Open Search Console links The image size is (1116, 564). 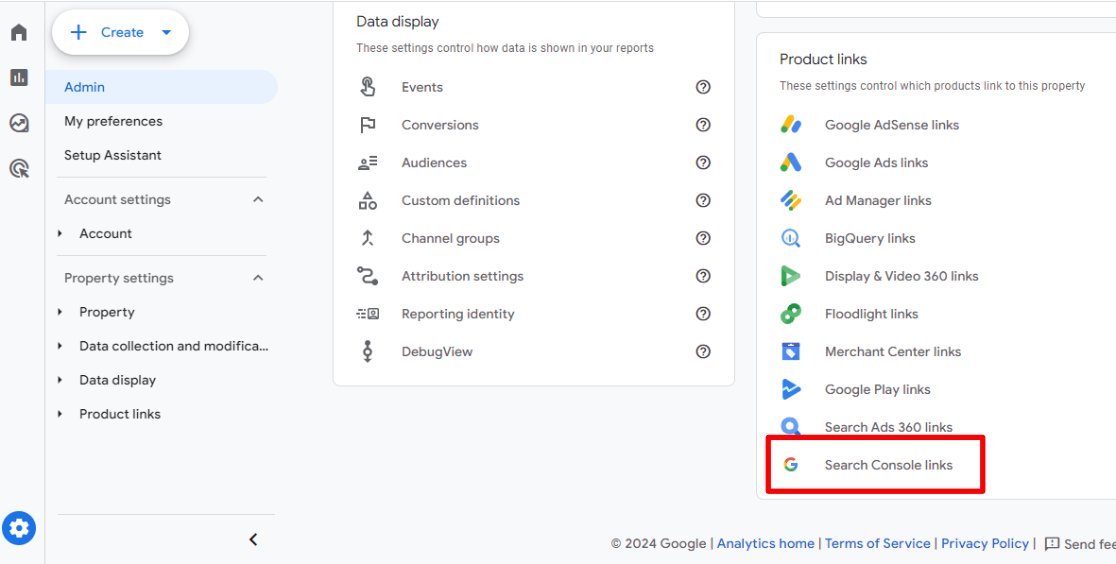tap(888, 465)
